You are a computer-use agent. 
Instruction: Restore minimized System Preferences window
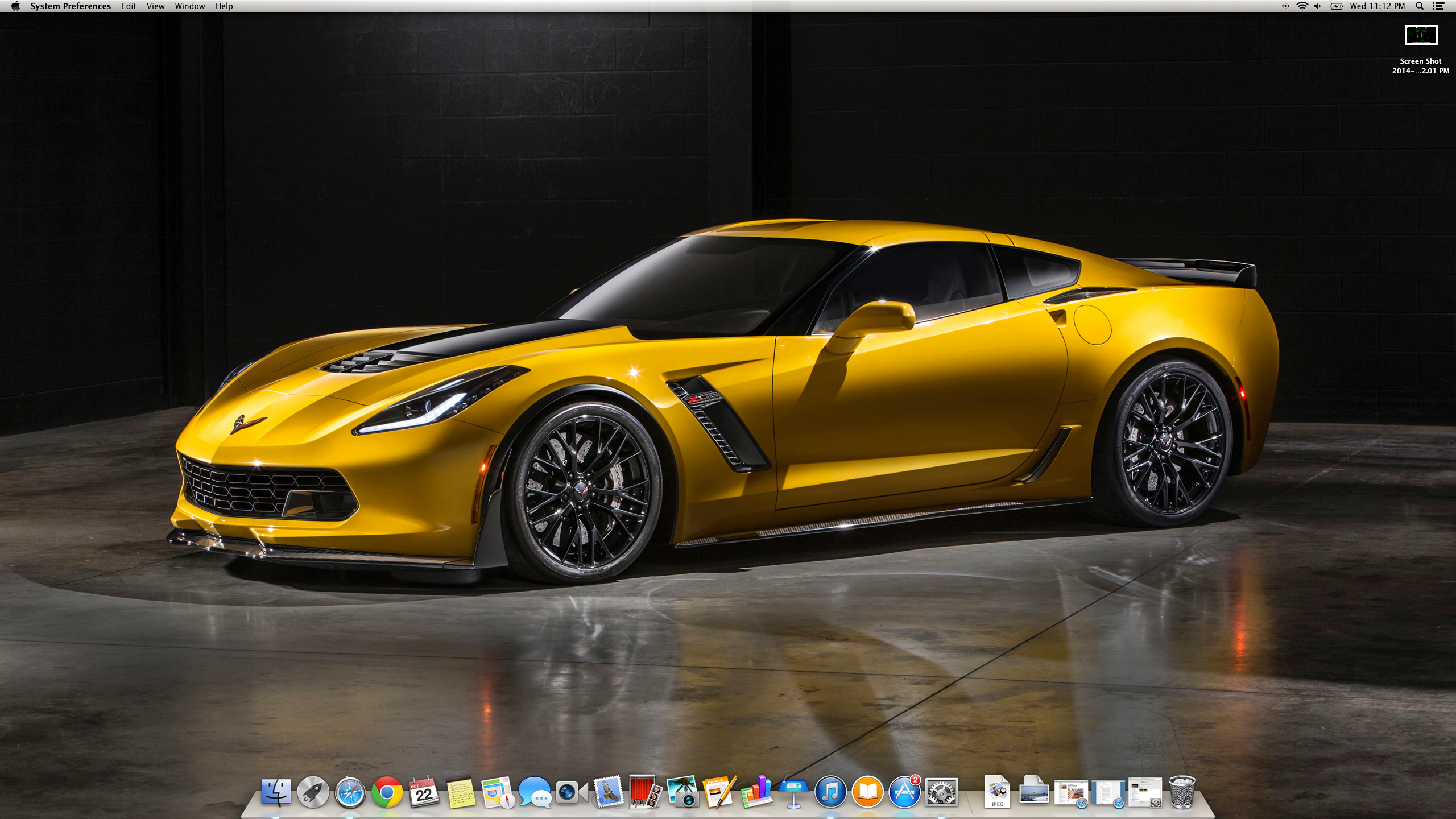pos(1145,793)
